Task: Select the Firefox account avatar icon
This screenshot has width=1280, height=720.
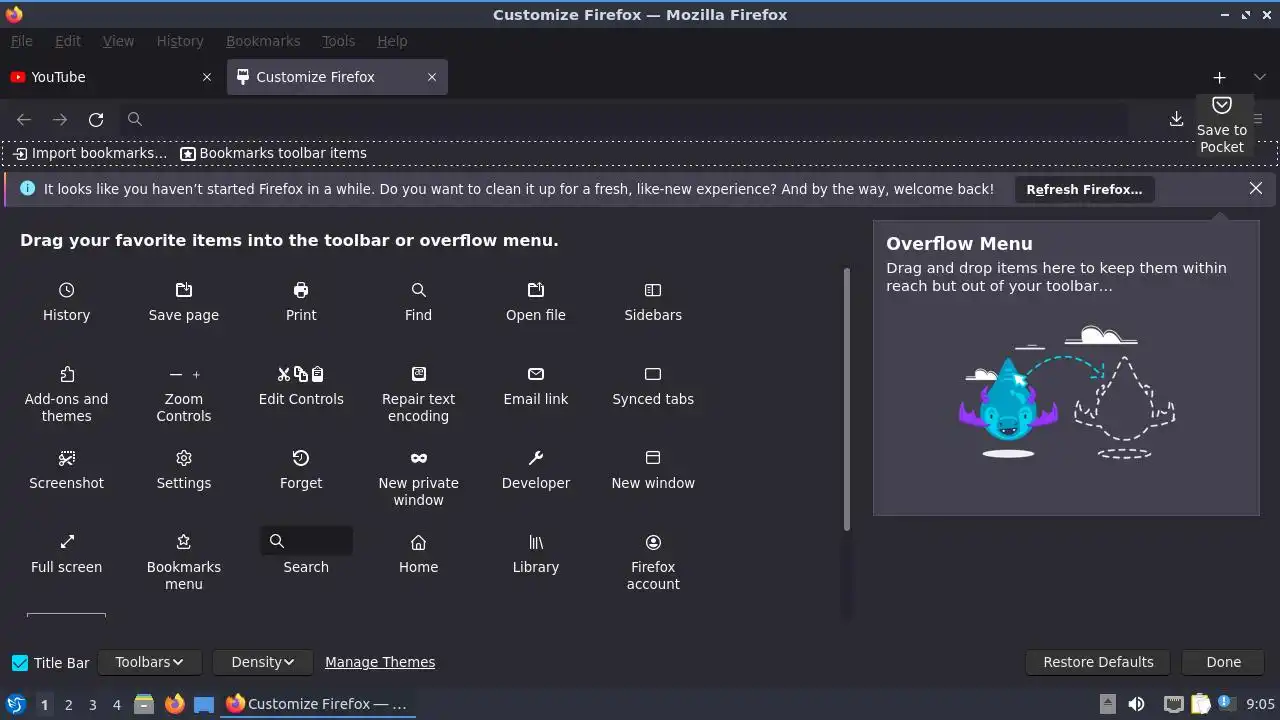Action: pyautogui.click(x=653, y=542)
